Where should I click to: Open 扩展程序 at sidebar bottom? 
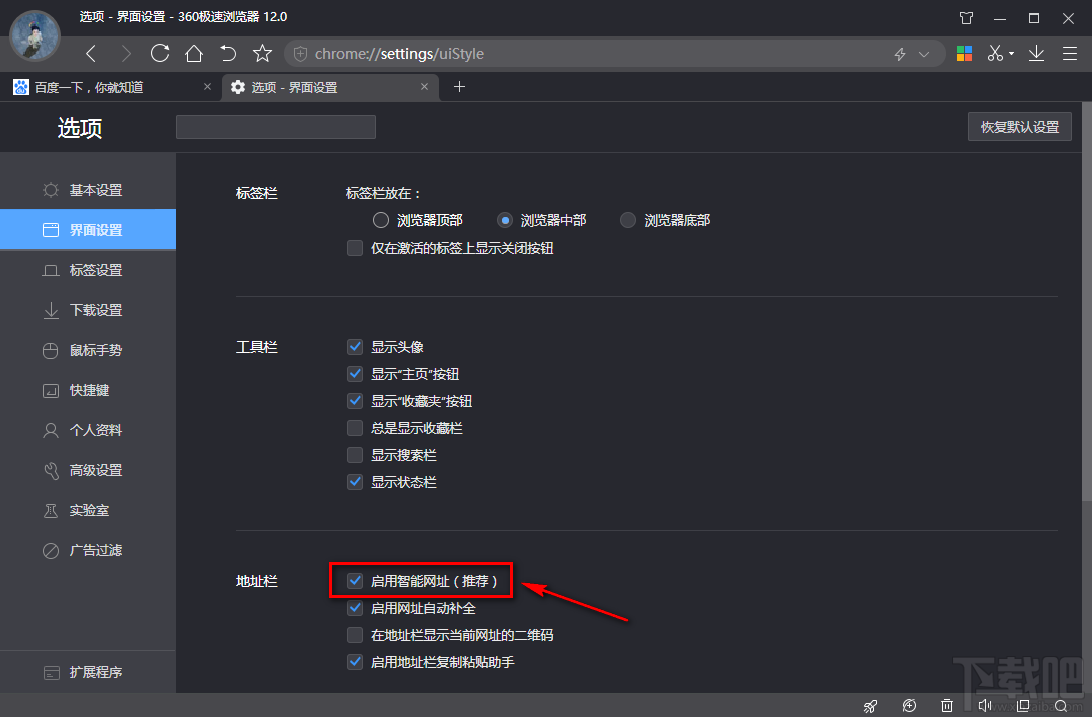tap(88, 672)
